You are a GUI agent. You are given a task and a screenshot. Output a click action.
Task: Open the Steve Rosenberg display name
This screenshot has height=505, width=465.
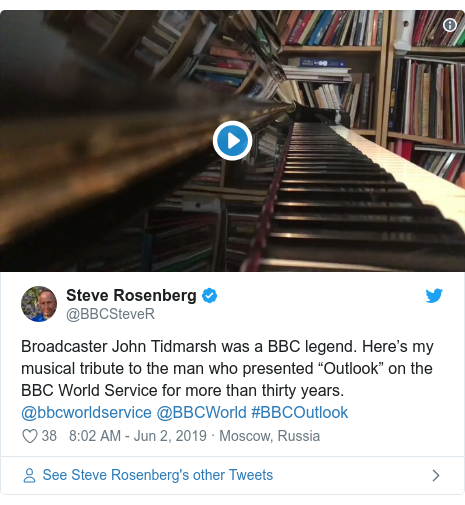click(x=131, y=295)
